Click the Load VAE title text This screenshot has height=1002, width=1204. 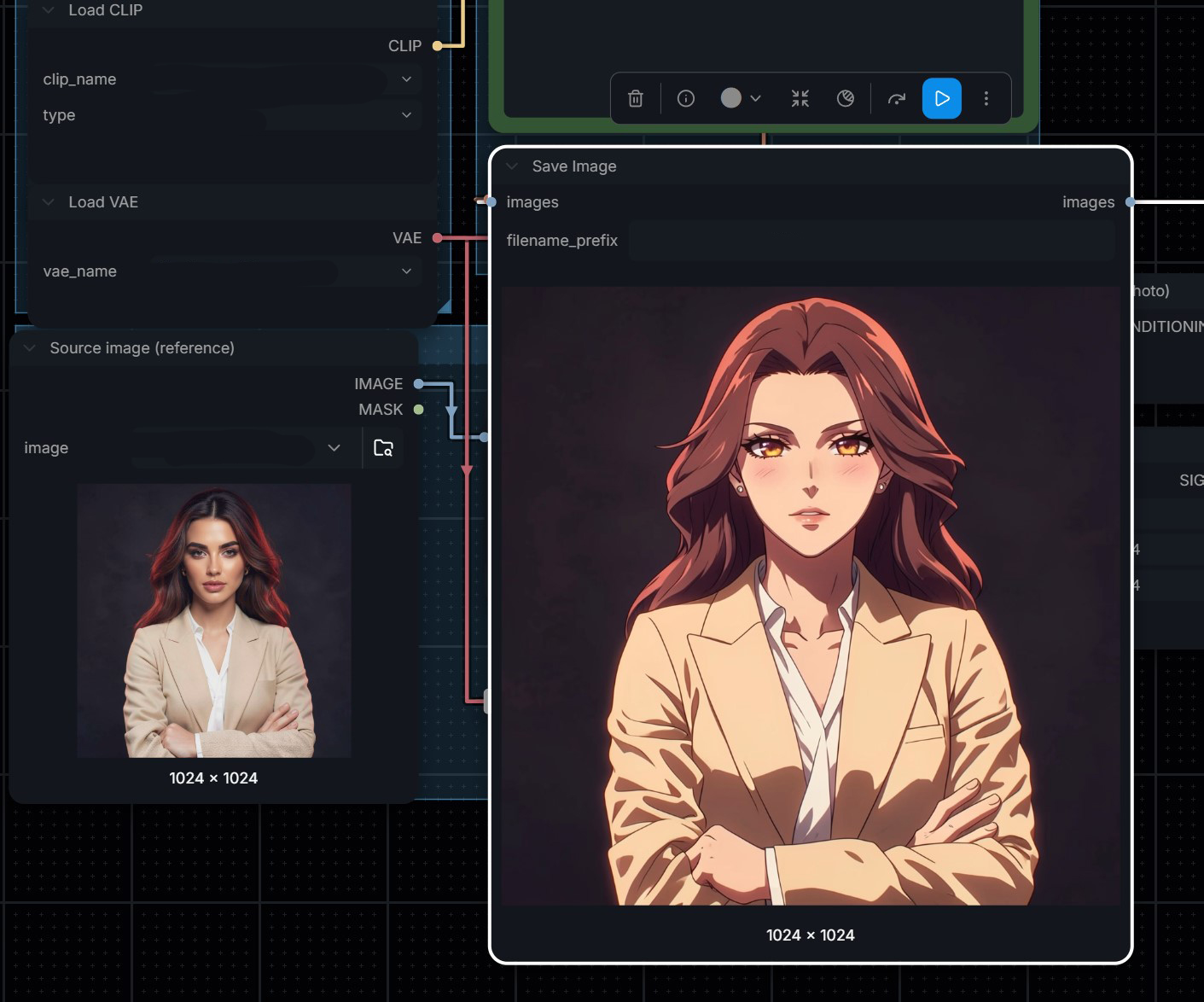click(103, 202)
